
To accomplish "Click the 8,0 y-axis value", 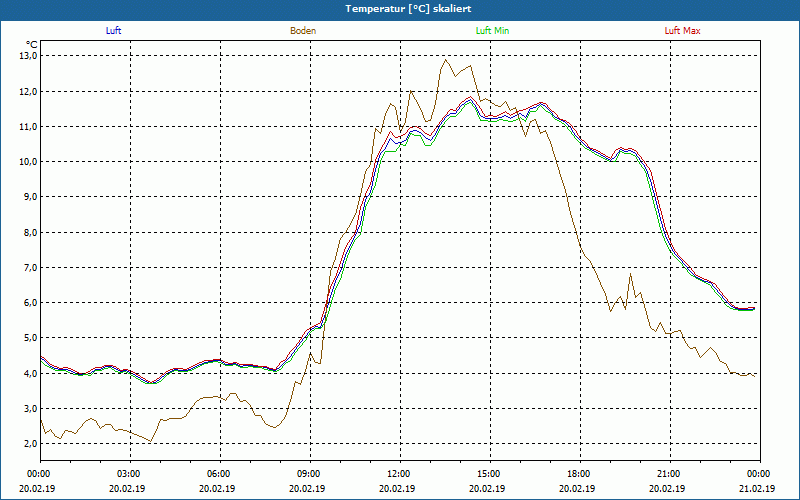I will point(30,233).
